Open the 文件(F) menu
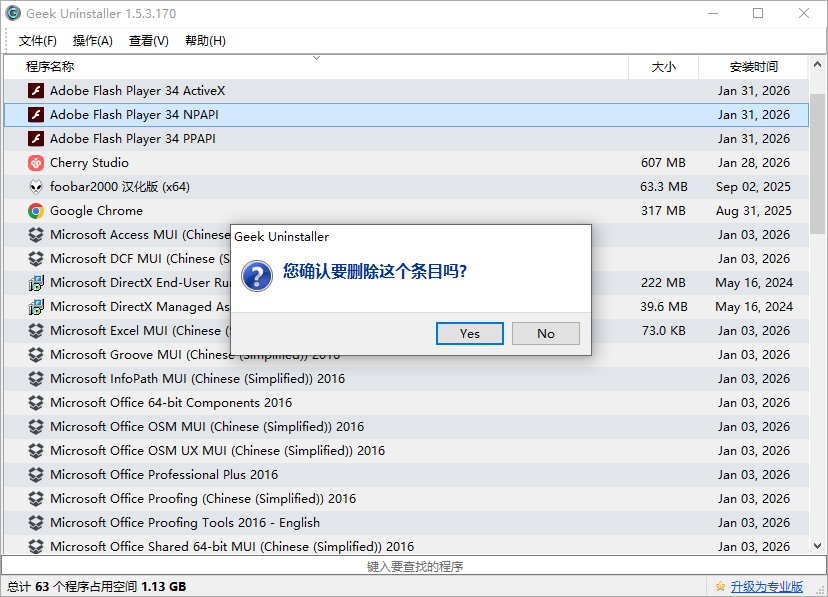The width and height of the screenshot is (828, 597). pyautogui.click(x=37, y=41)
